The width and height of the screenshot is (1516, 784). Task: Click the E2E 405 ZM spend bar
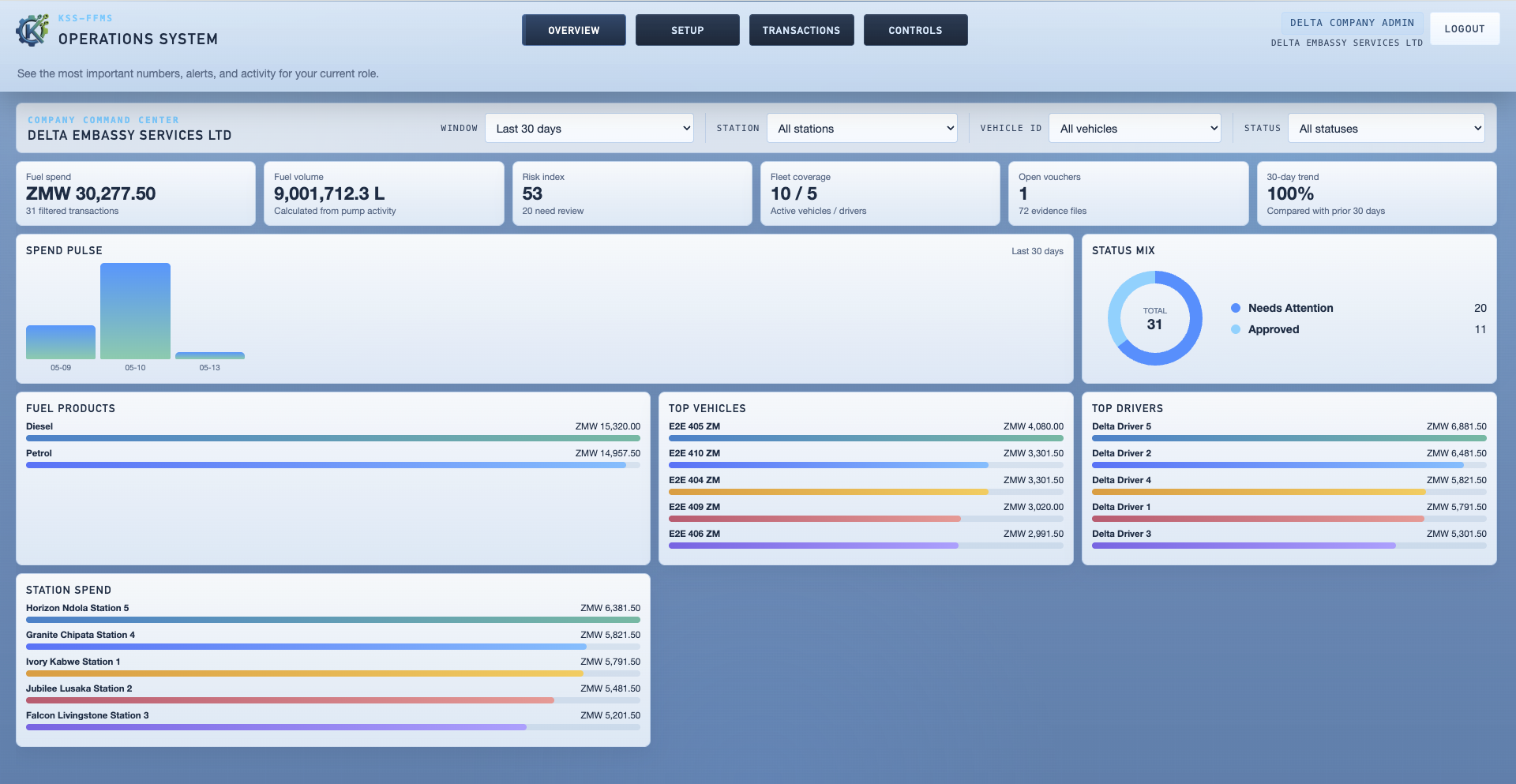[866, 438]
